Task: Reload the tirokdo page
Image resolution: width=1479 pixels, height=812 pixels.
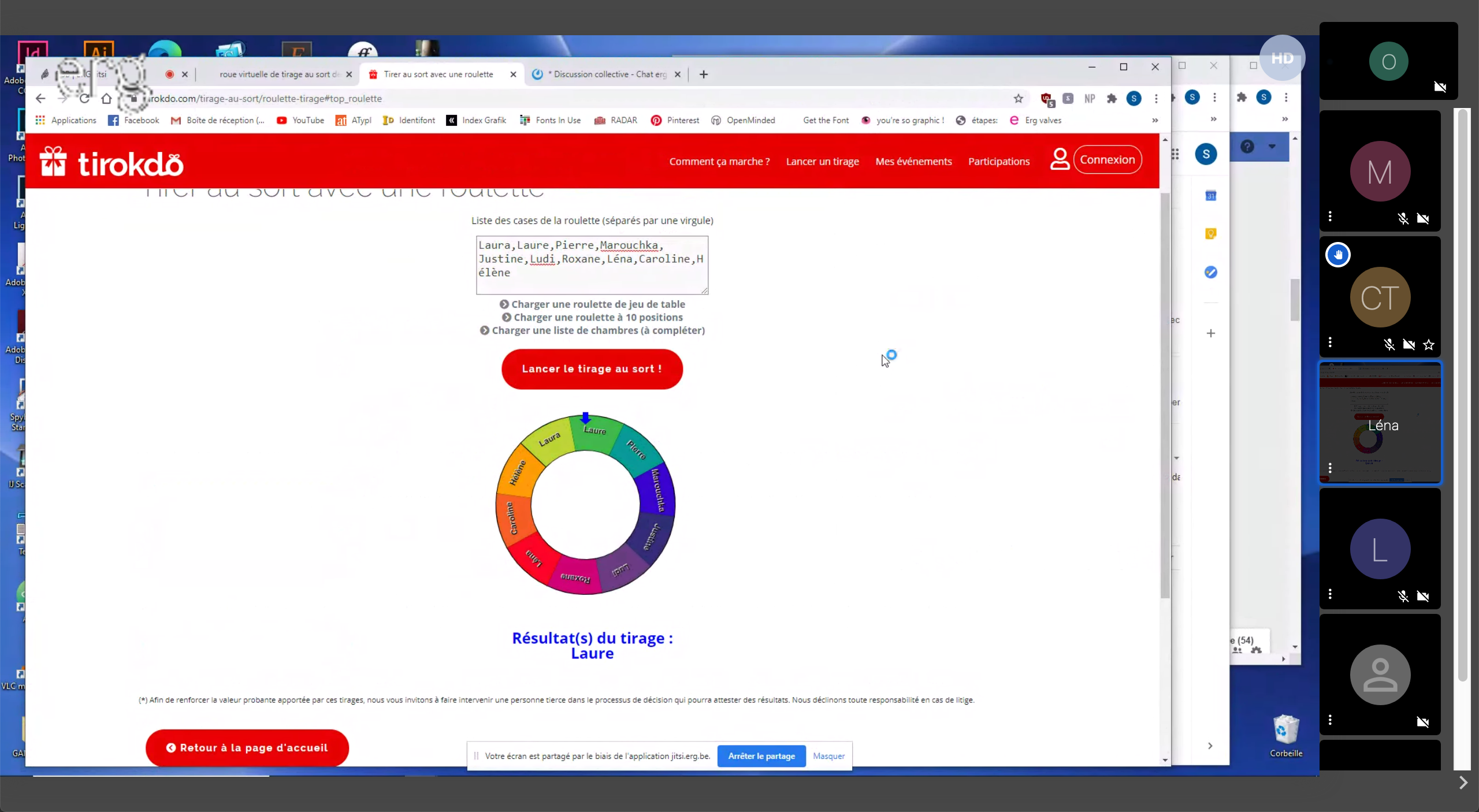Action: (x=84, y=99)
